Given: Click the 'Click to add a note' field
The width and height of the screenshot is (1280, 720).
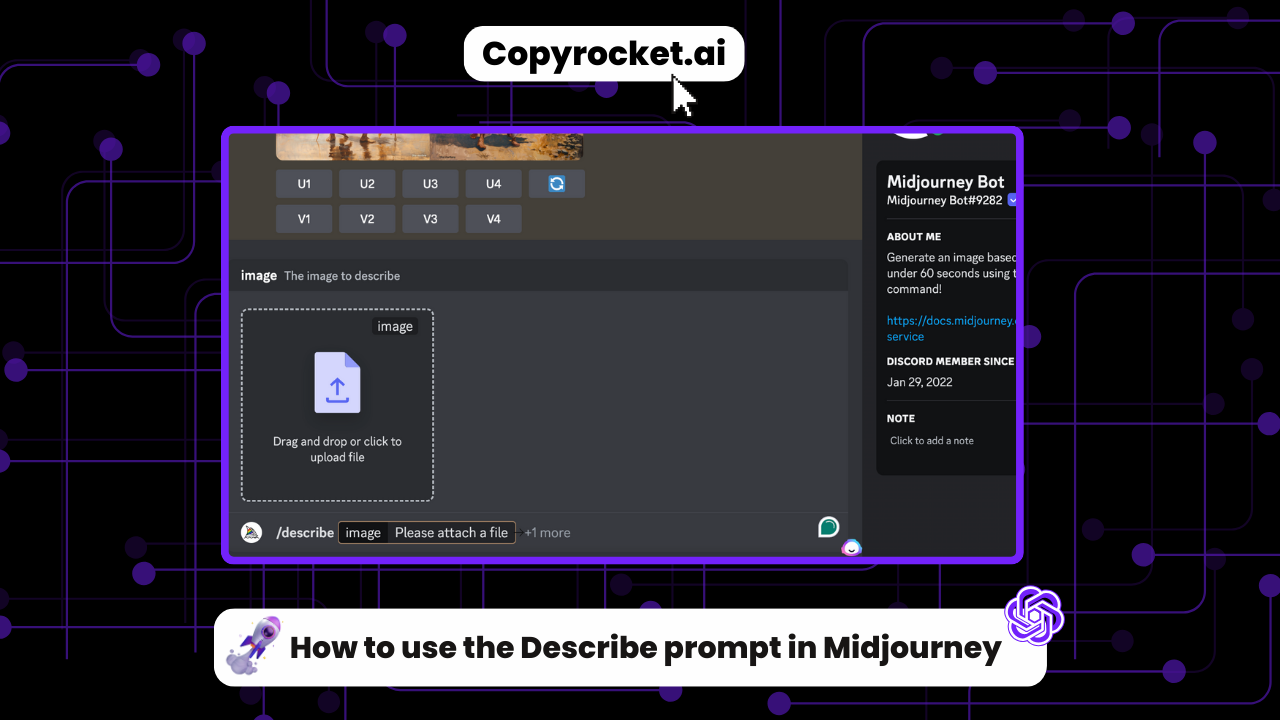Looking at the screenshot, I should point(932,441).
